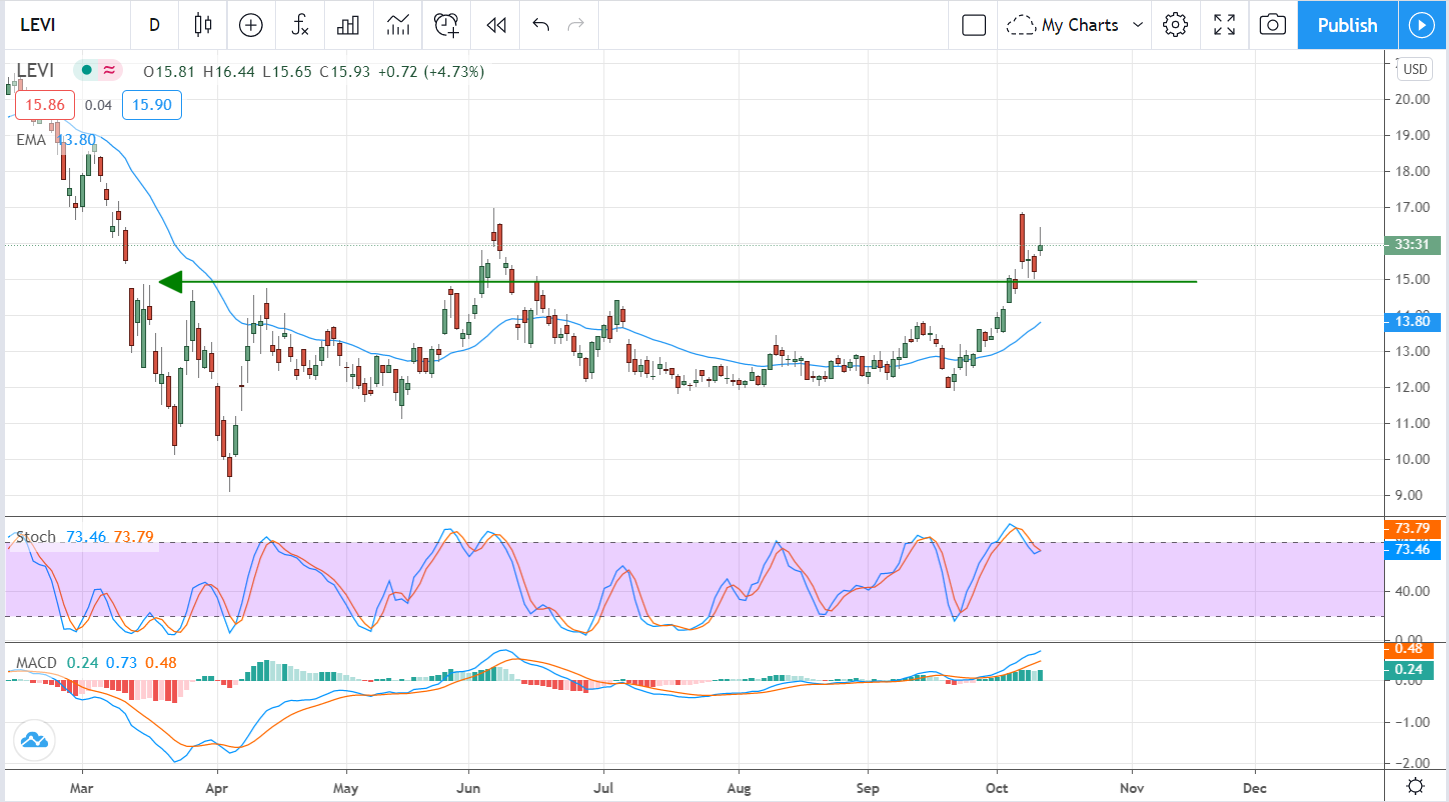Open the indicator templates icon
The height and width of the screenshot is (802, 1449).
tap(398, 25)
